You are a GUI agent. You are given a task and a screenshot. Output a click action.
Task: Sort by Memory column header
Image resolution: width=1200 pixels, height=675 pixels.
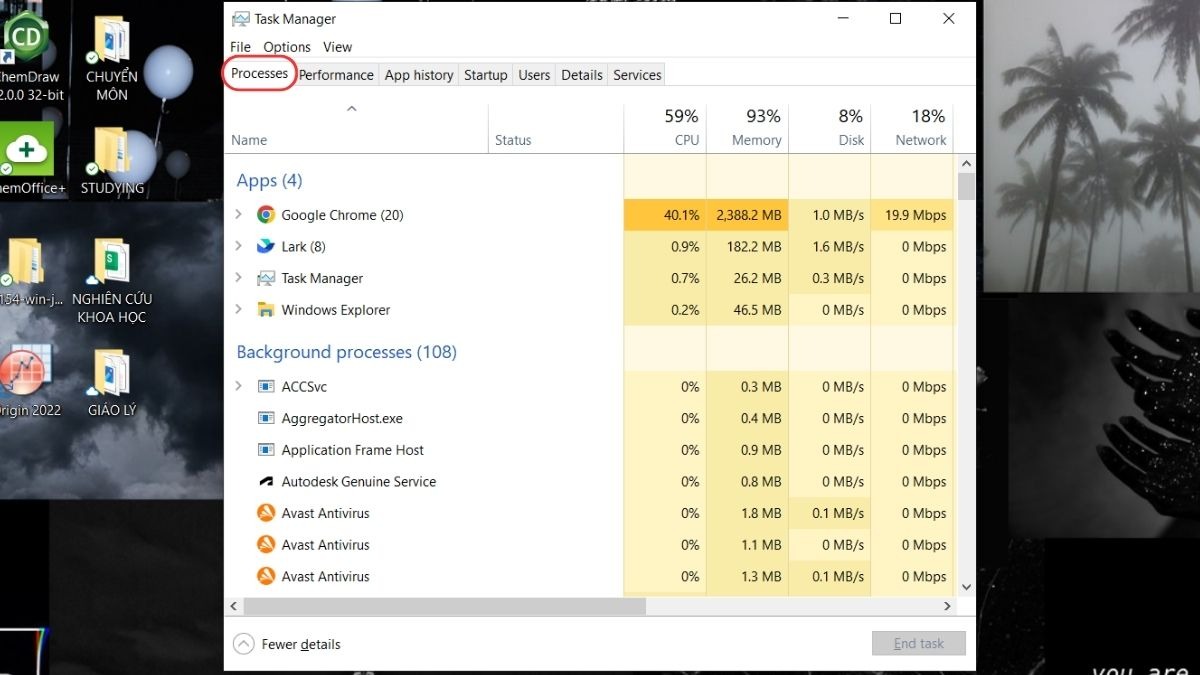pos(747,127)
